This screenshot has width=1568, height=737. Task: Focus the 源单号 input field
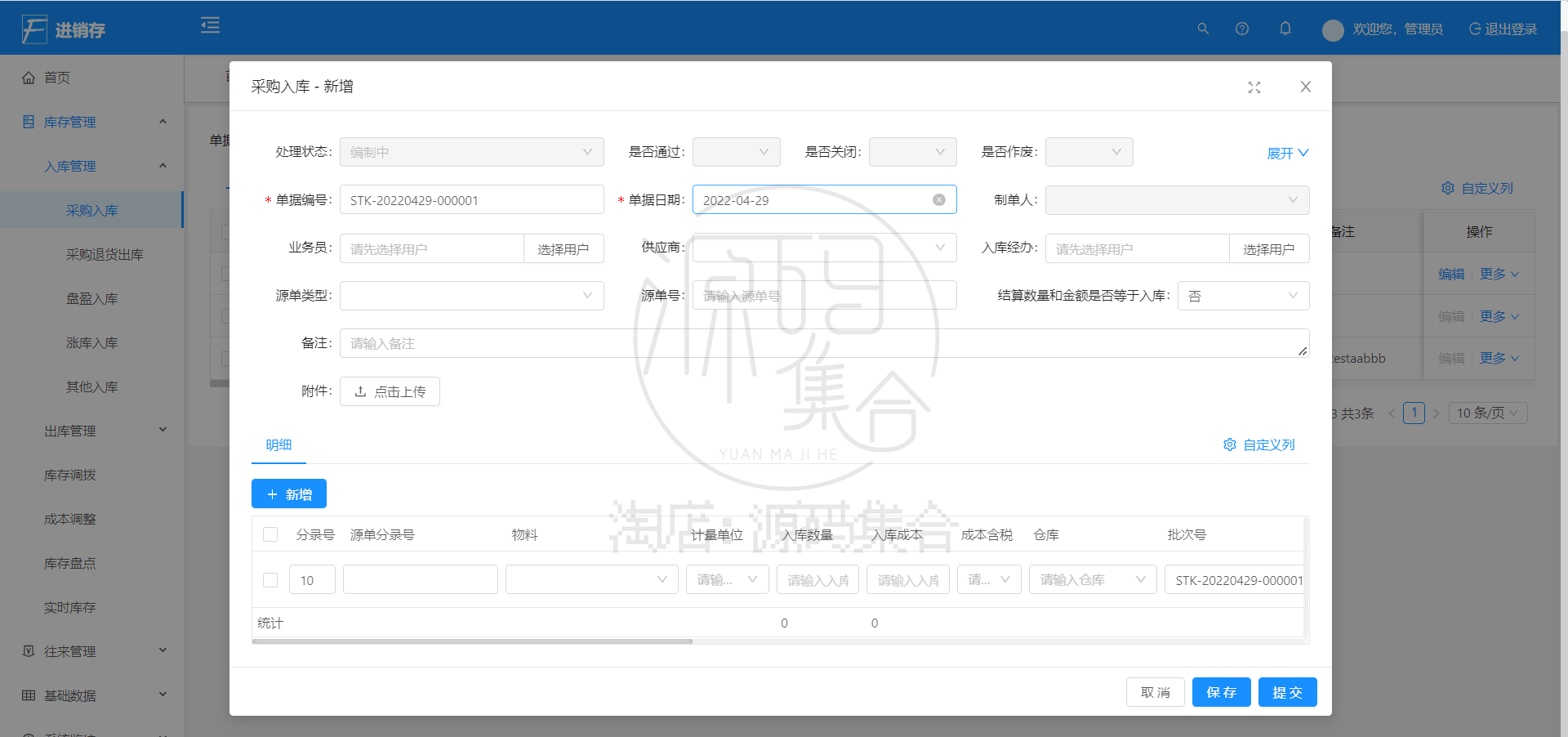pyautogui.click(x=825, y=296)
